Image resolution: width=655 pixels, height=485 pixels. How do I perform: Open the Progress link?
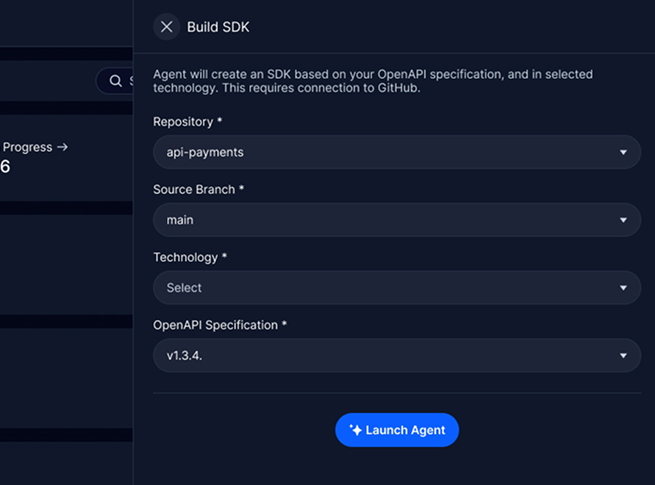tap(27, 147)
